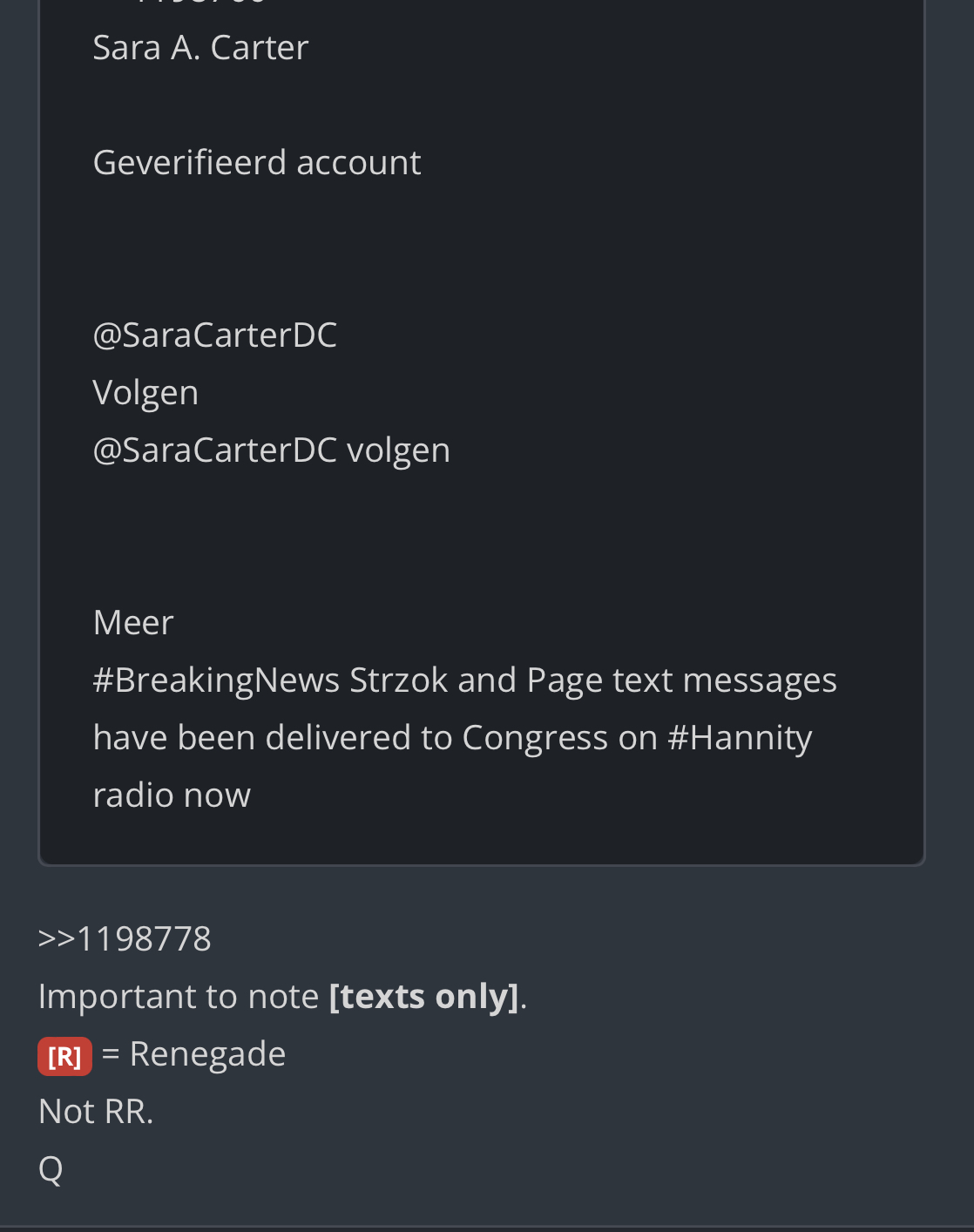Select the Sara A. Carter name
The width and height of the screenshot is (974, 1232).
click(x=200, y=48)
